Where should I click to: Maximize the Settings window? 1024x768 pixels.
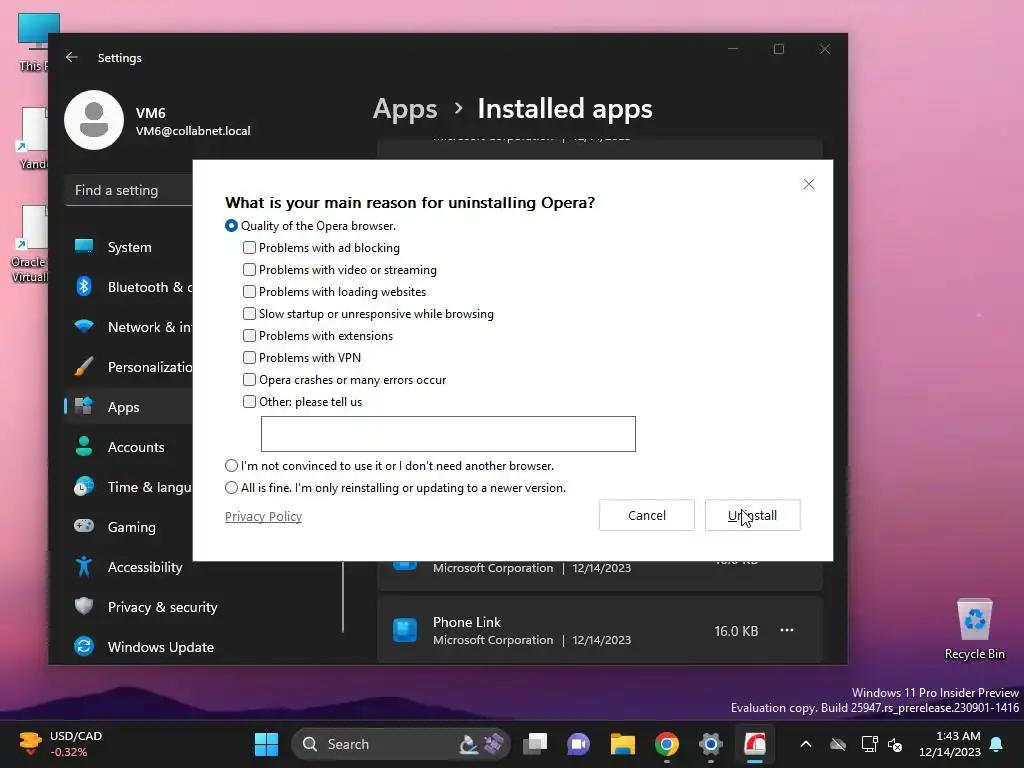[x=778, y=49]
